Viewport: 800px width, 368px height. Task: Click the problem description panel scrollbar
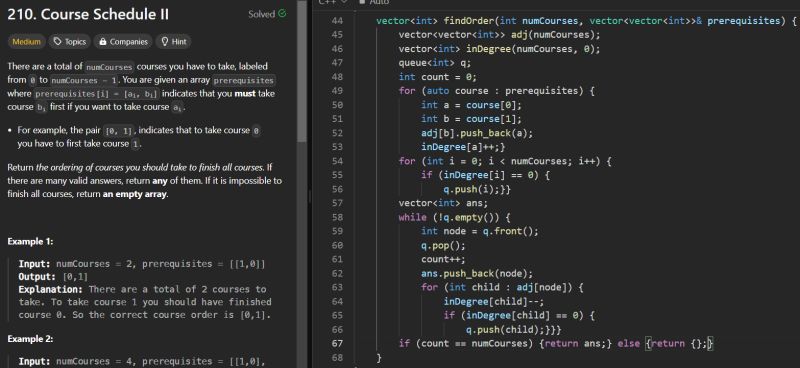pos(302,71)
